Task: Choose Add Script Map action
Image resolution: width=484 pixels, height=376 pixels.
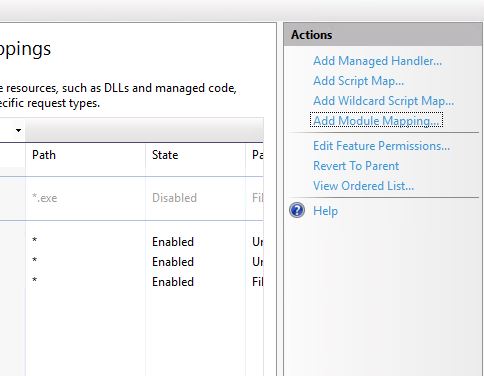Action: [x=358, y=81]
